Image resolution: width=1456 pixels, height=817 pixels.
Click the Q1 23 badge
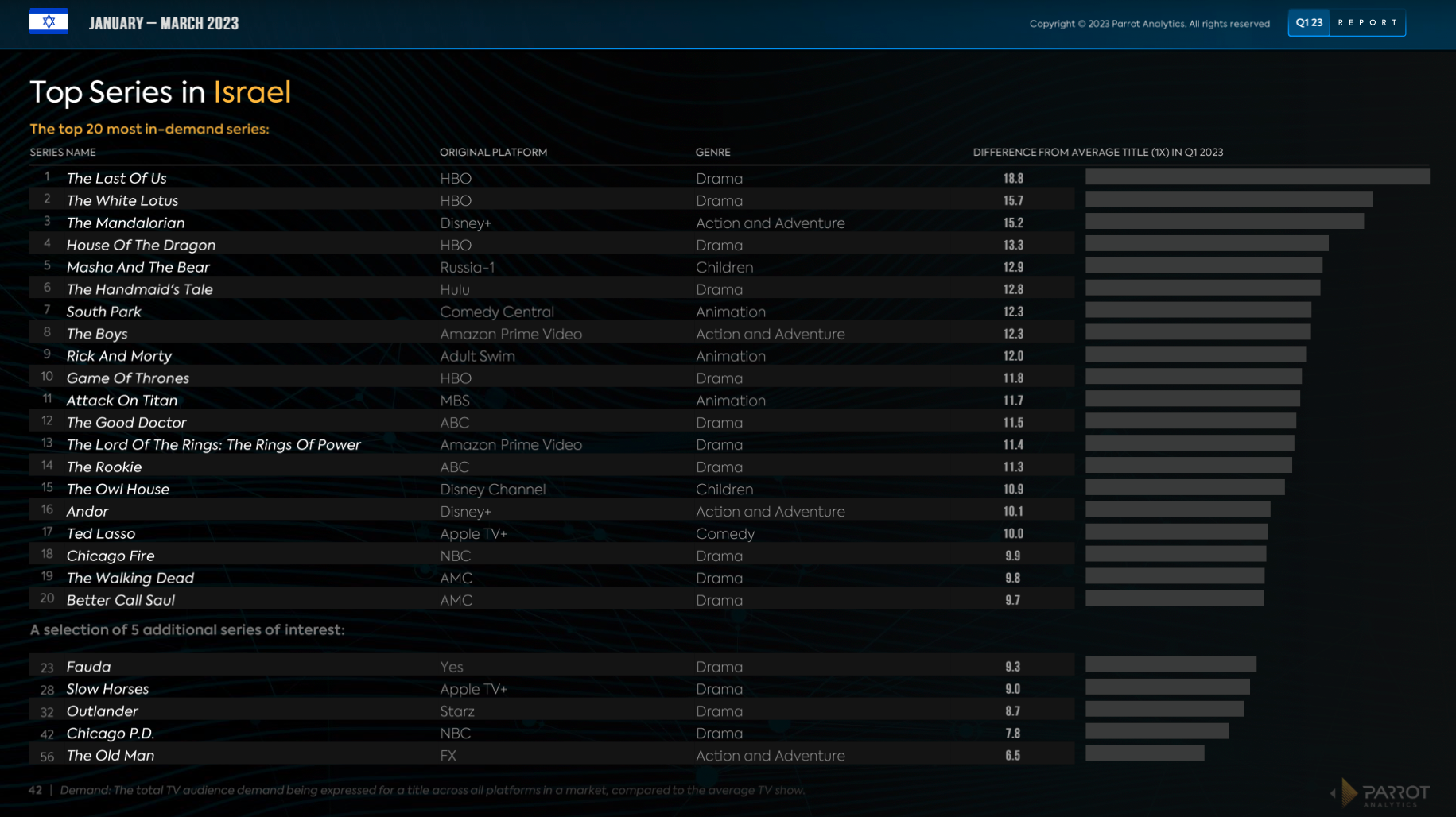[x=1309, y=23]
